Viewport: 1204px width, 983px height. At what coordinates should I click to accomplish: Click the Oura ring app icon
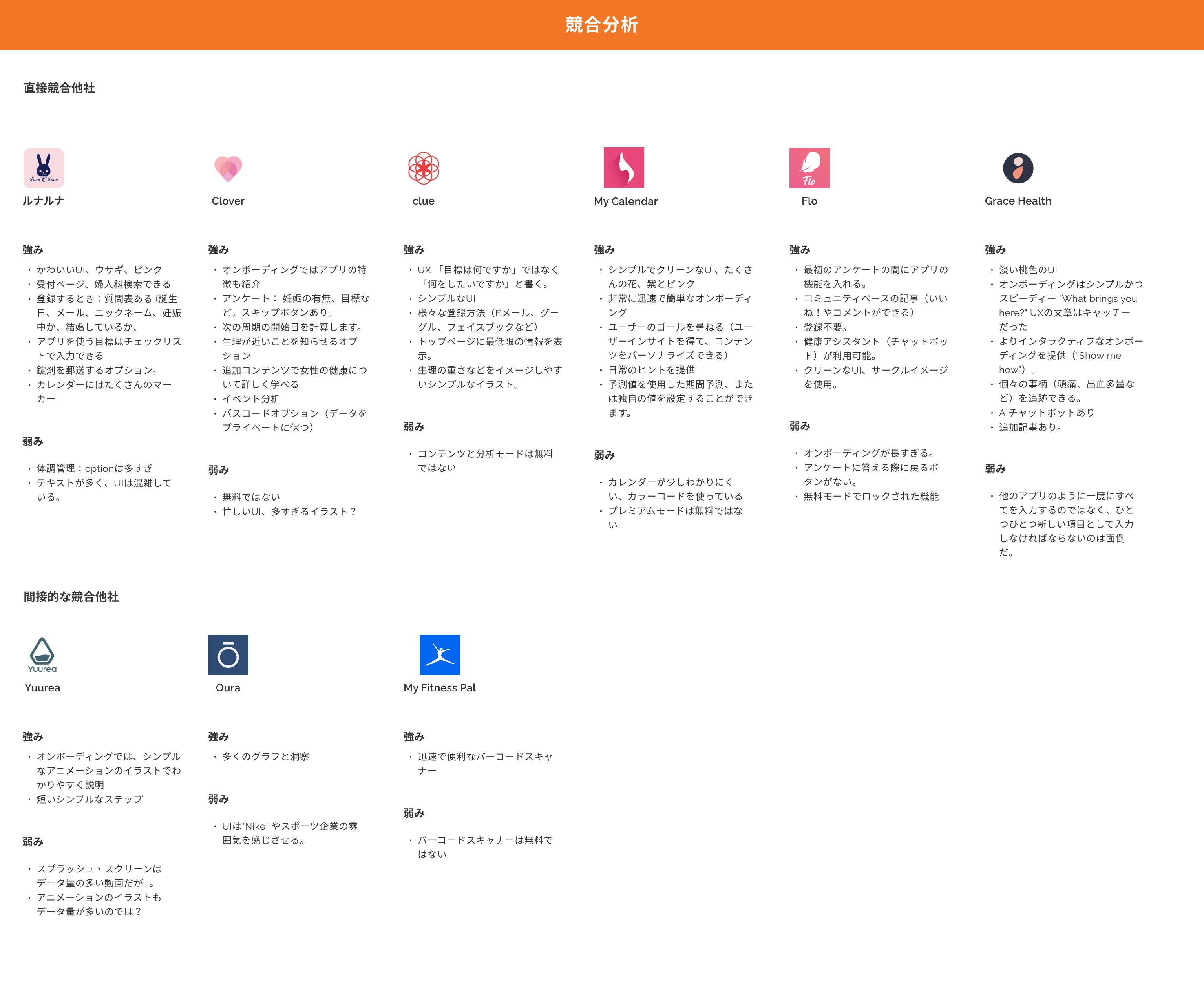point(228,654)
